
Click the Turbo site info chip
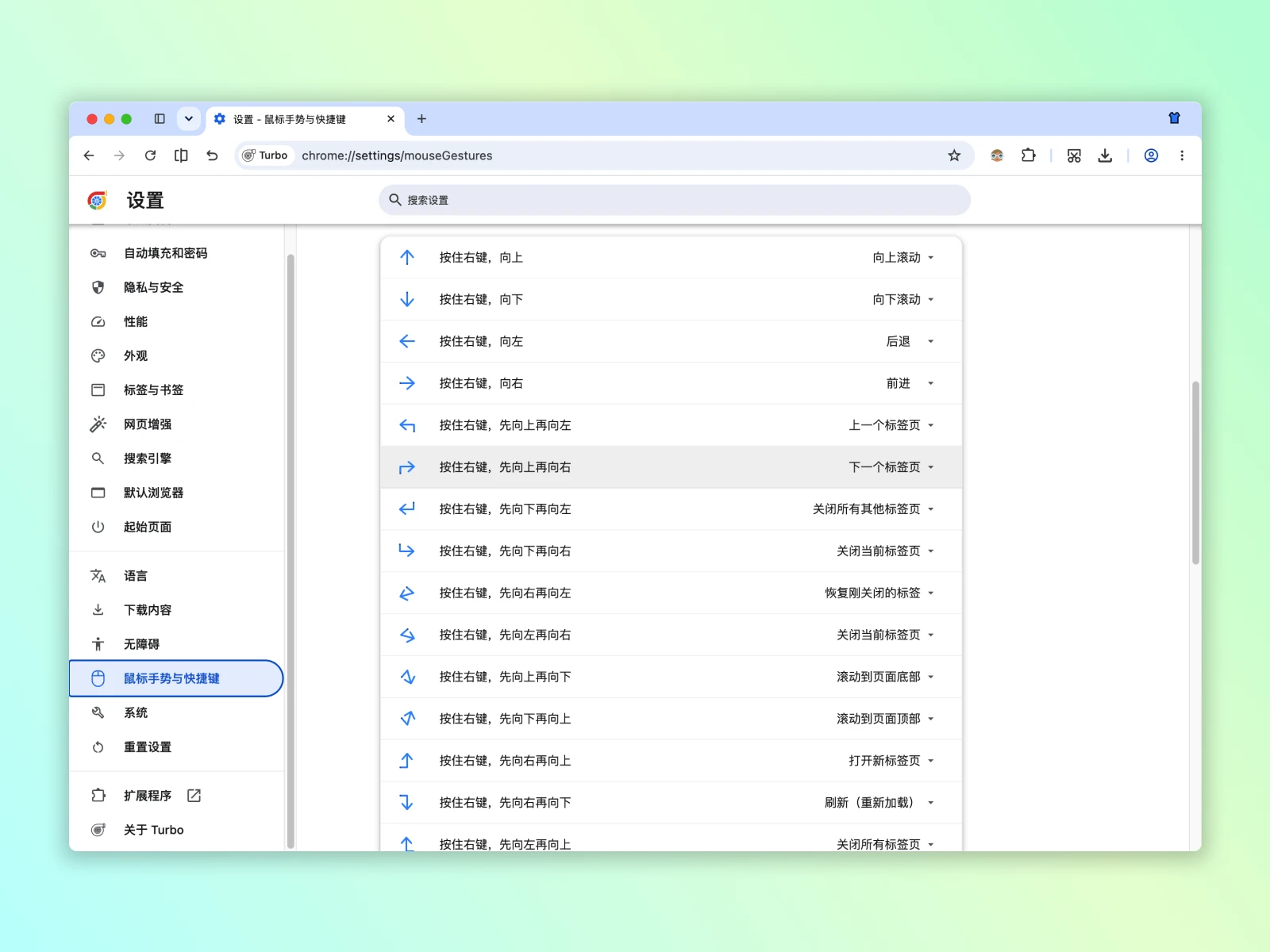266,155
